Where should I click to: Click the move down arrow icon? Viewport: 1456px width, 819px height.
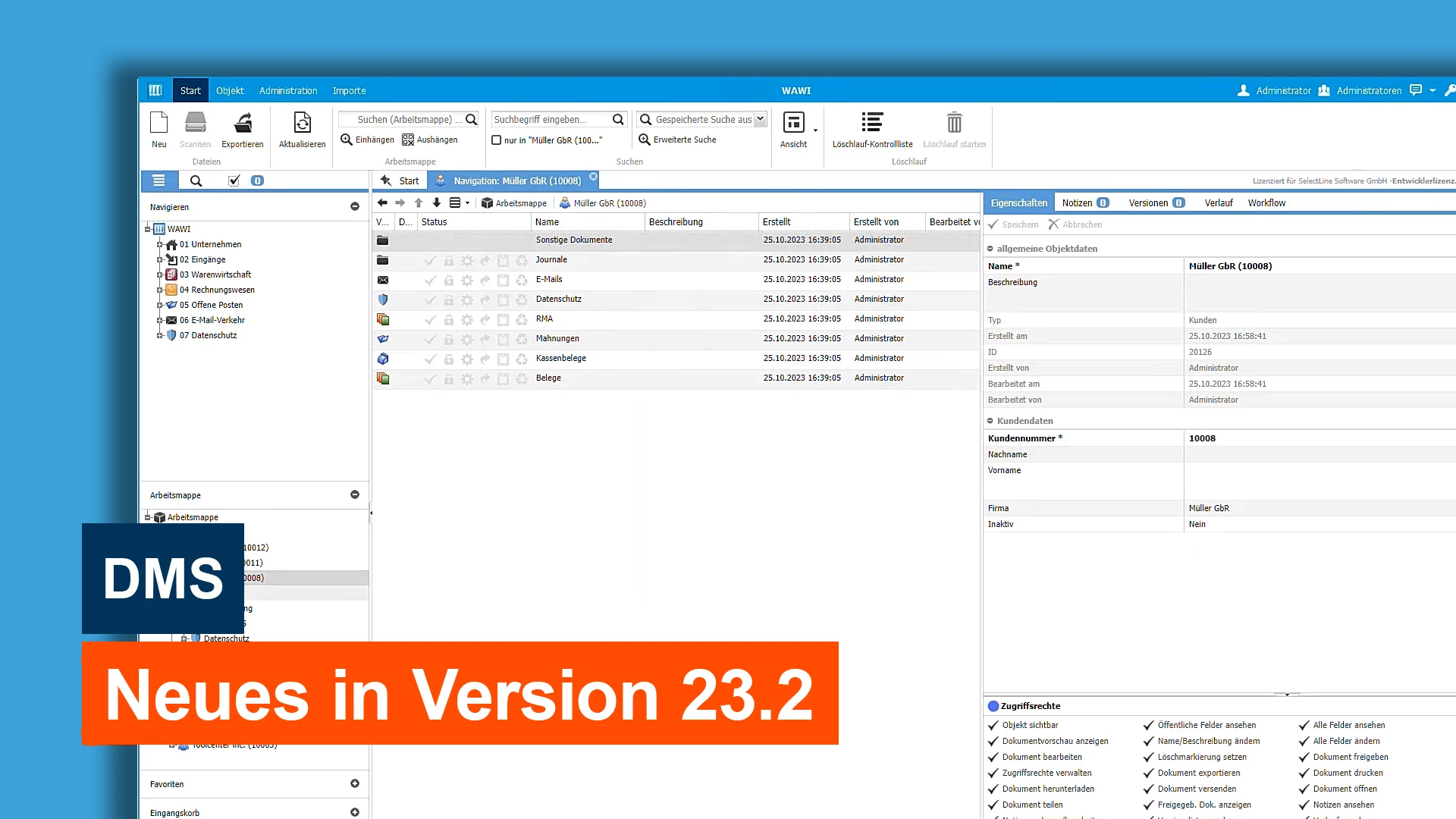click(x=437, y=202)
